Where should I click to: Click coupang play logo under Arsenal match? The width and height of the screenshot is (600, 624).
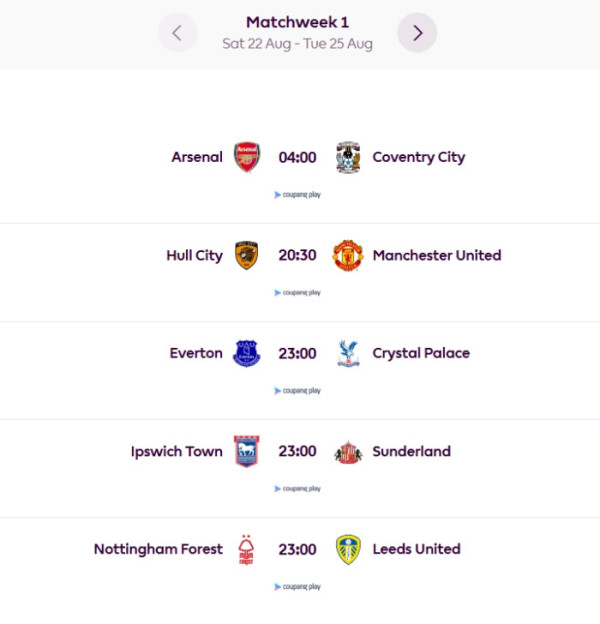point(297,195)
